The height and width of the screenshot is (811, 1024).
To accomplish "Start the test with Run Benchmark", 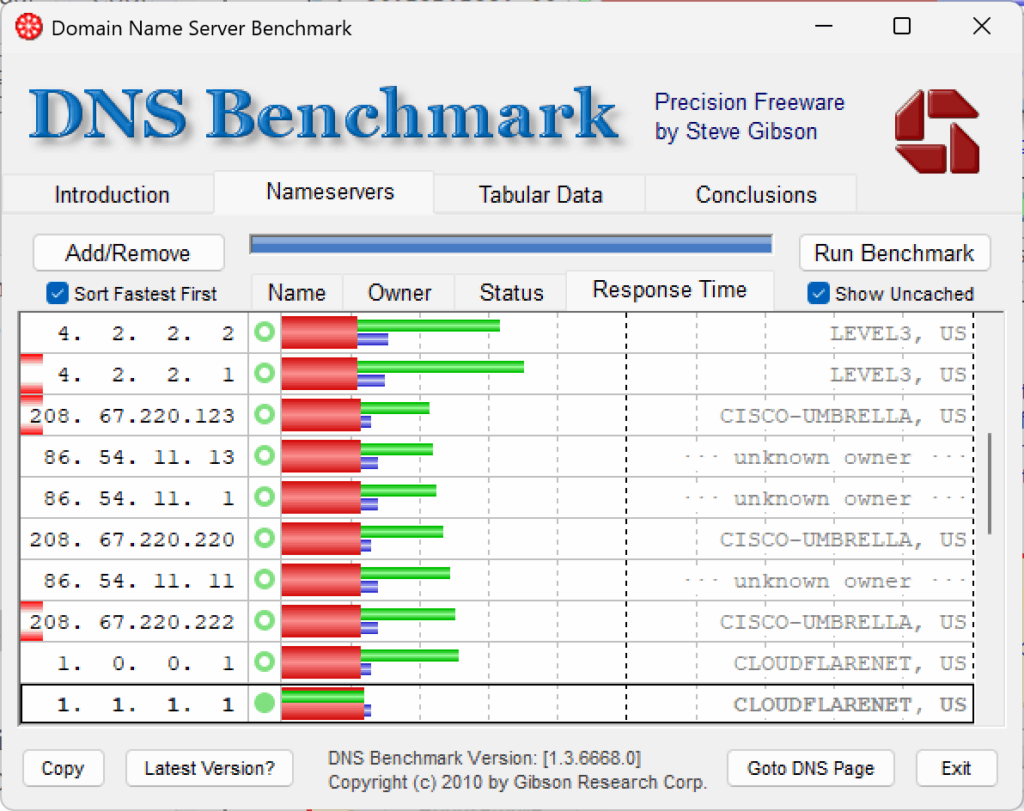I will 894,253.
